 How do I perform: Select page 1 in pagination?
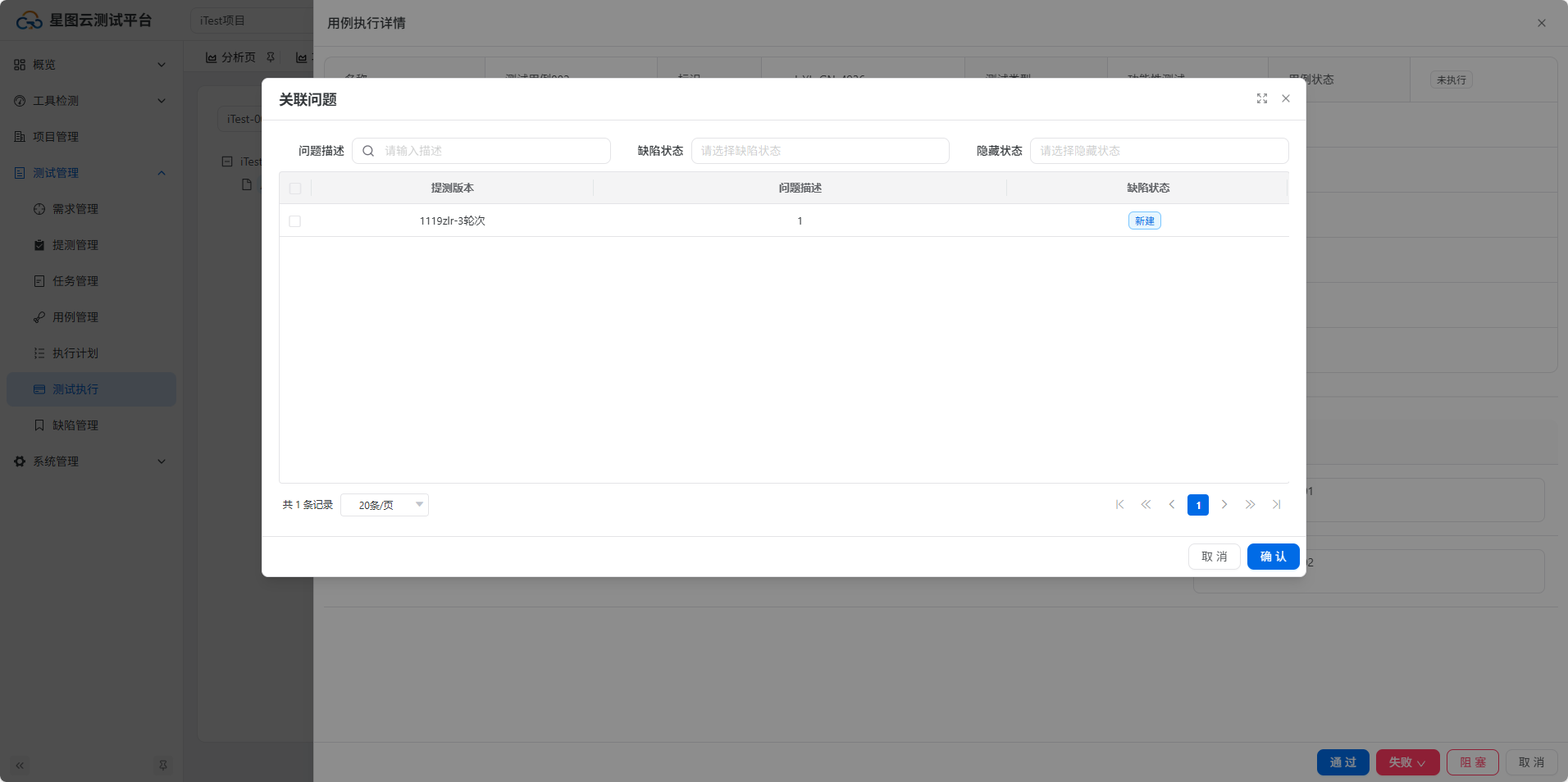pos(1198,505)
